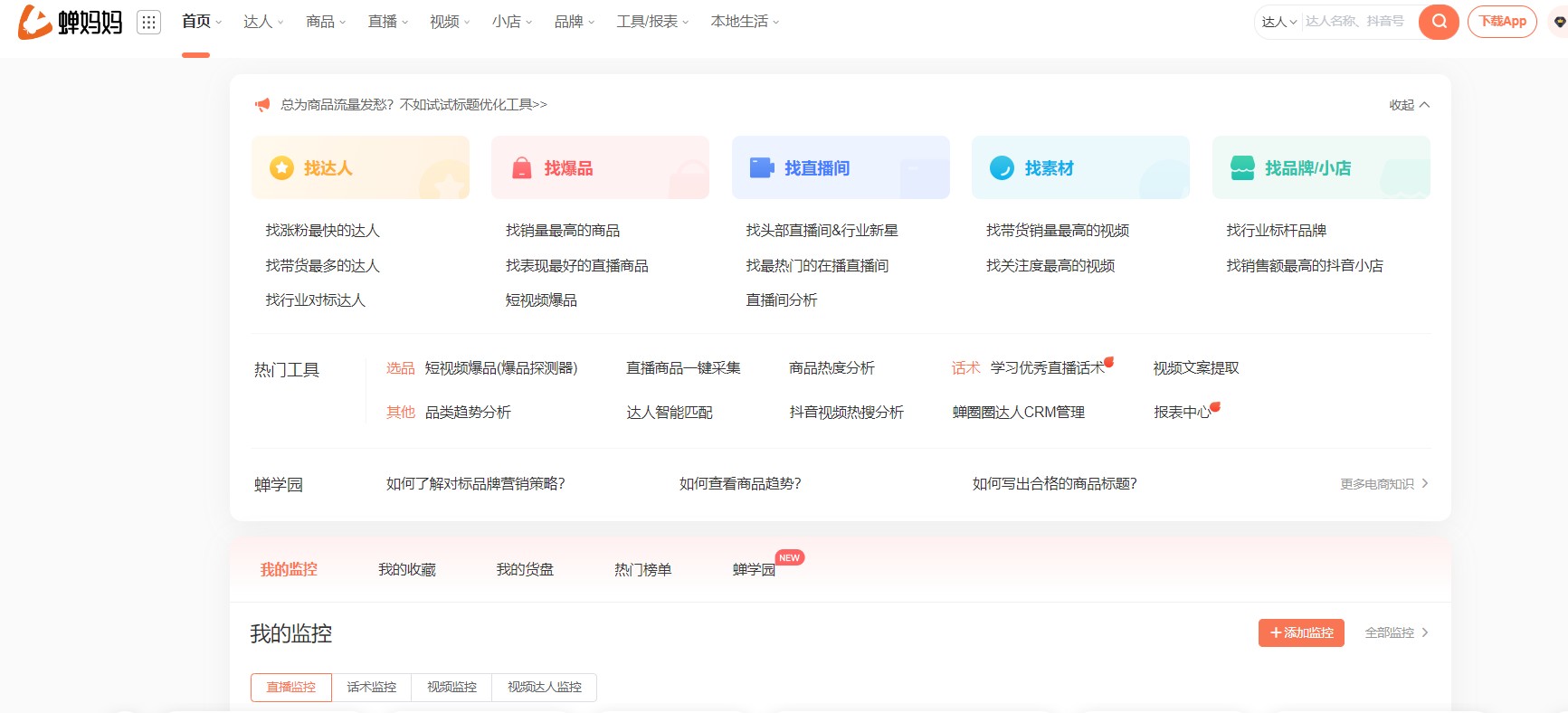Open 抖音视频热搜分析 tool

847,413
